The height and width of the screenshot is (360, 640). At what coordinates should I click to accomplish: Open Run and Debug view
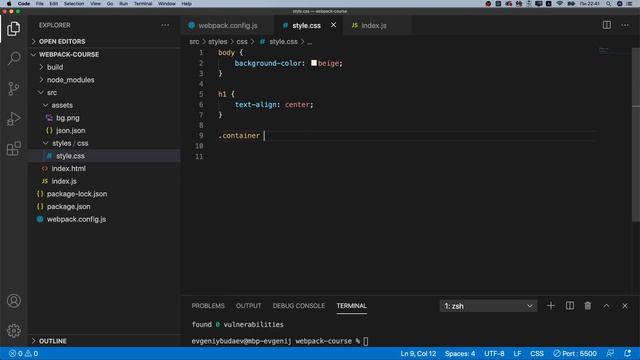13,118
